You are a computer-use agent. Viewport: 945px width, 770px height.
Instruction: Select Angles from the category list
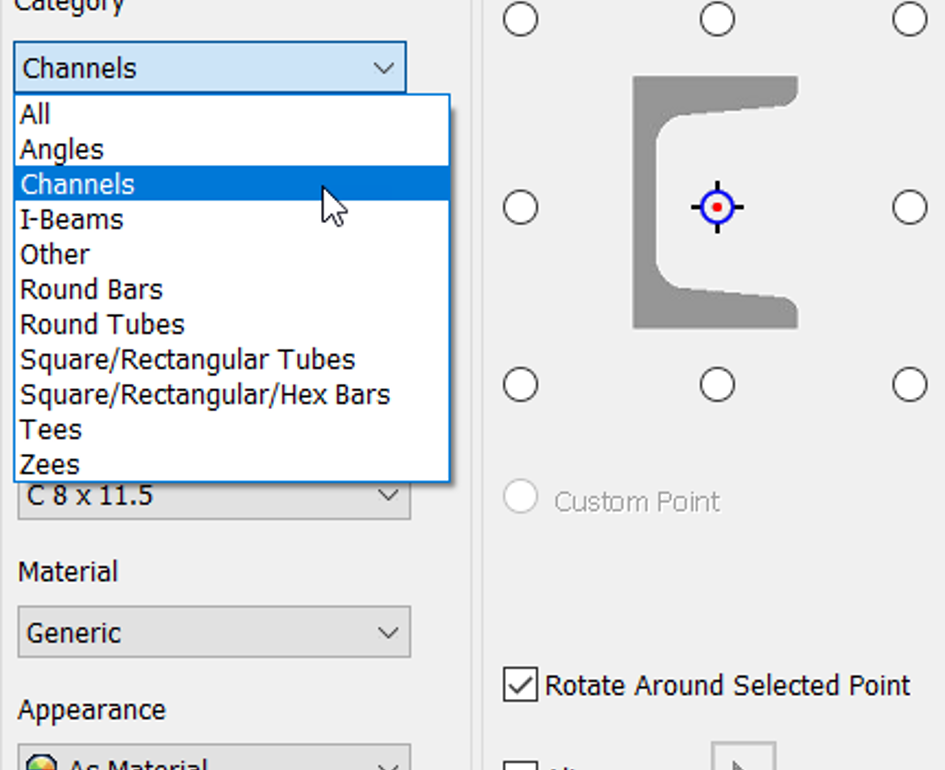(62, 150)
